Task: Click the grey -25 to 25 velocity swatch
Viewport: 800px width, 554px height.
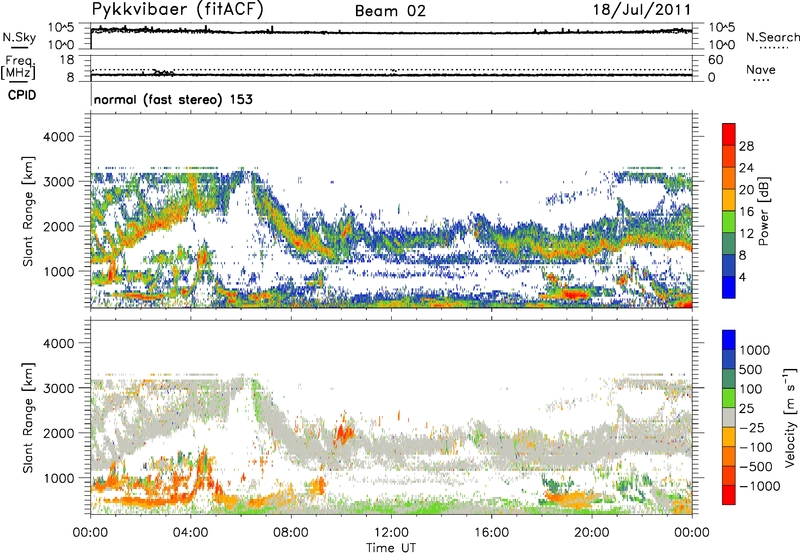Action: tap(729, 417)
